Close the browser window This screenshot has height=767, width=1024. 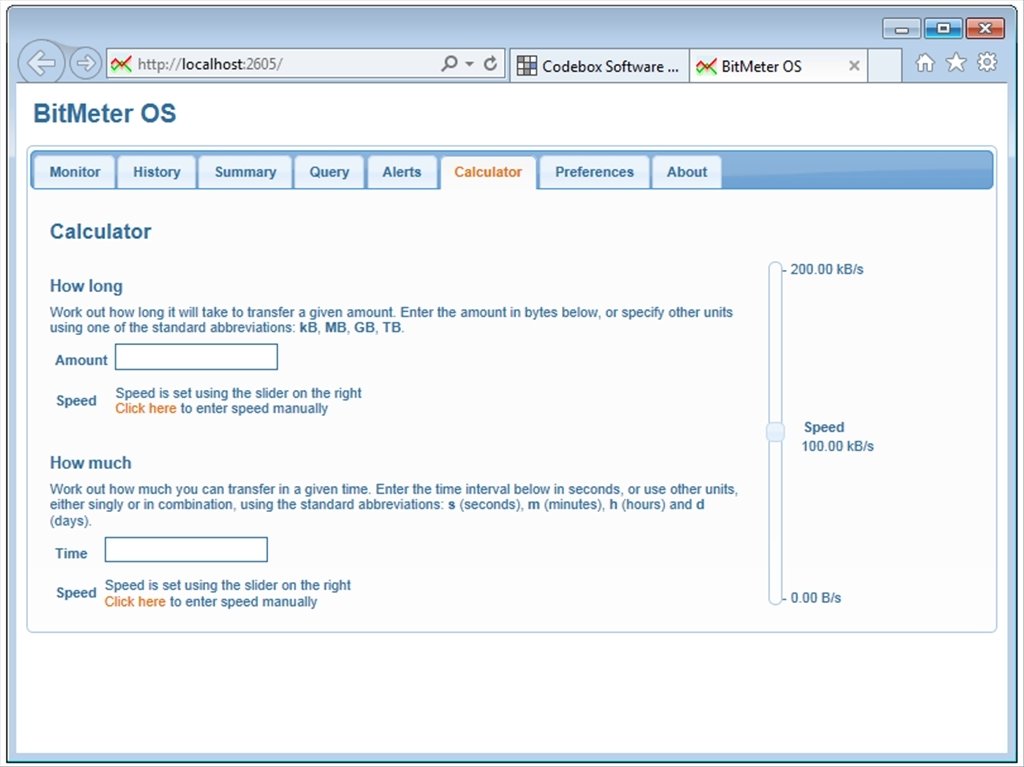click(985, 29)
